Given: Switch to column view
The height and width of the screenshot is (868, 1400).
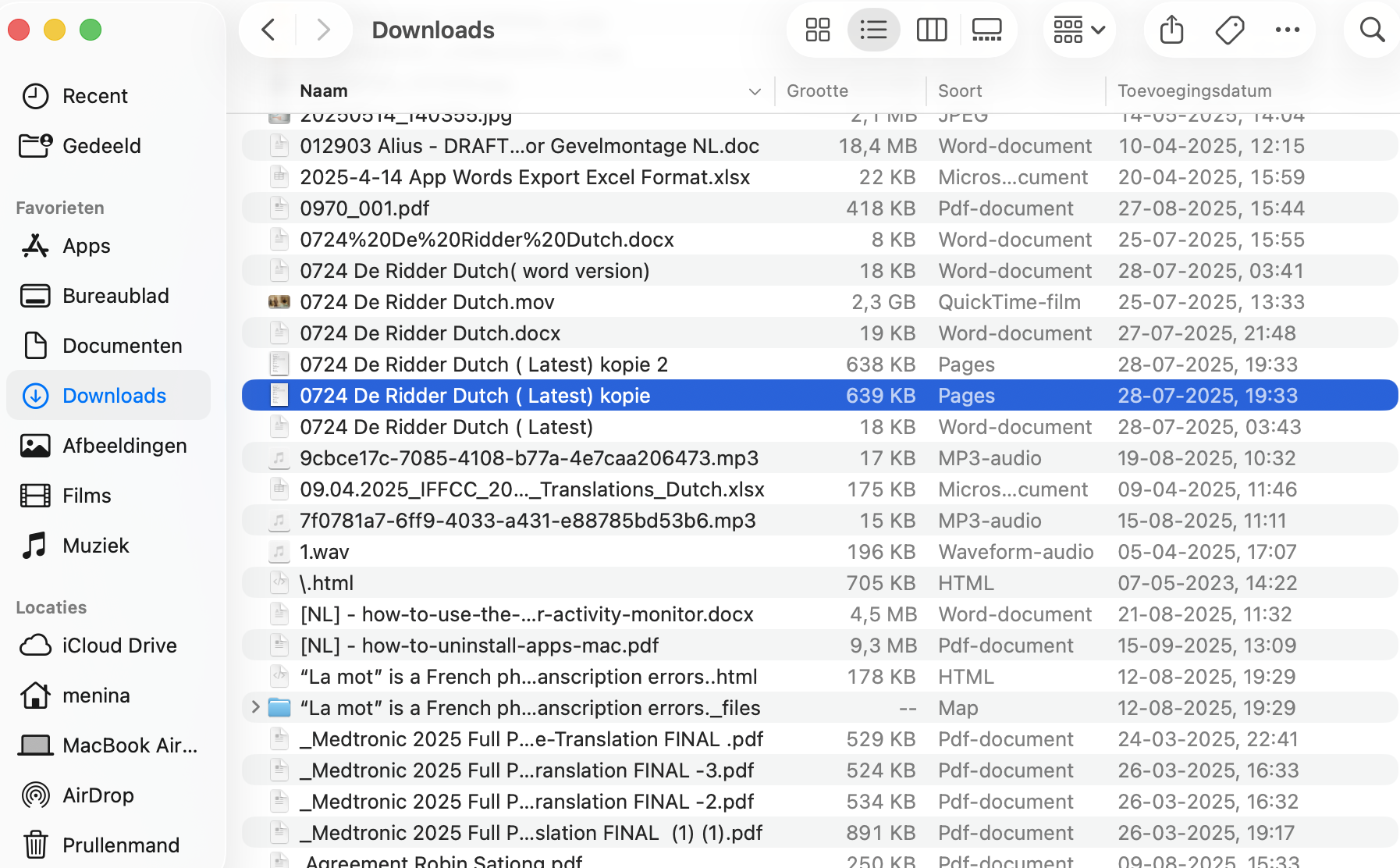Looking at the screenshot, I should pos(931,30).
